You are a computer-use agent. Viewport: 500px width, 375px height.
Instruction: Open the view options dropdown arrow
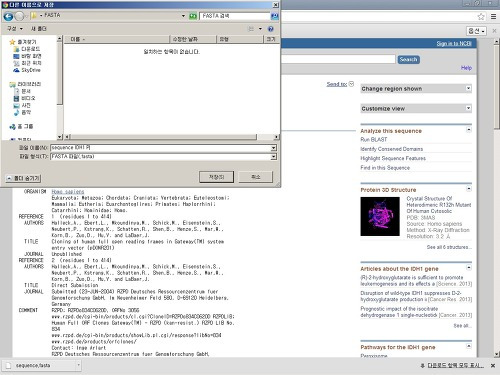(x=260, y=29)
